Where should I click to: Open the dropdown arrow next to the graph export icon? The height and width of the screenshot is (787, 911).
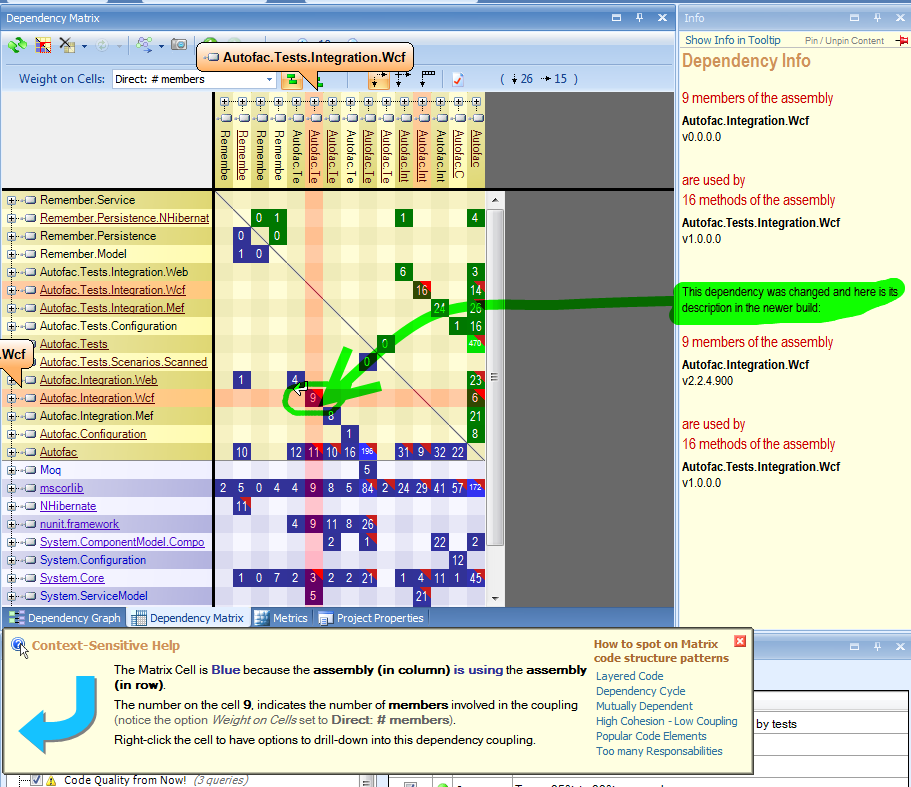tap(161, 46)
